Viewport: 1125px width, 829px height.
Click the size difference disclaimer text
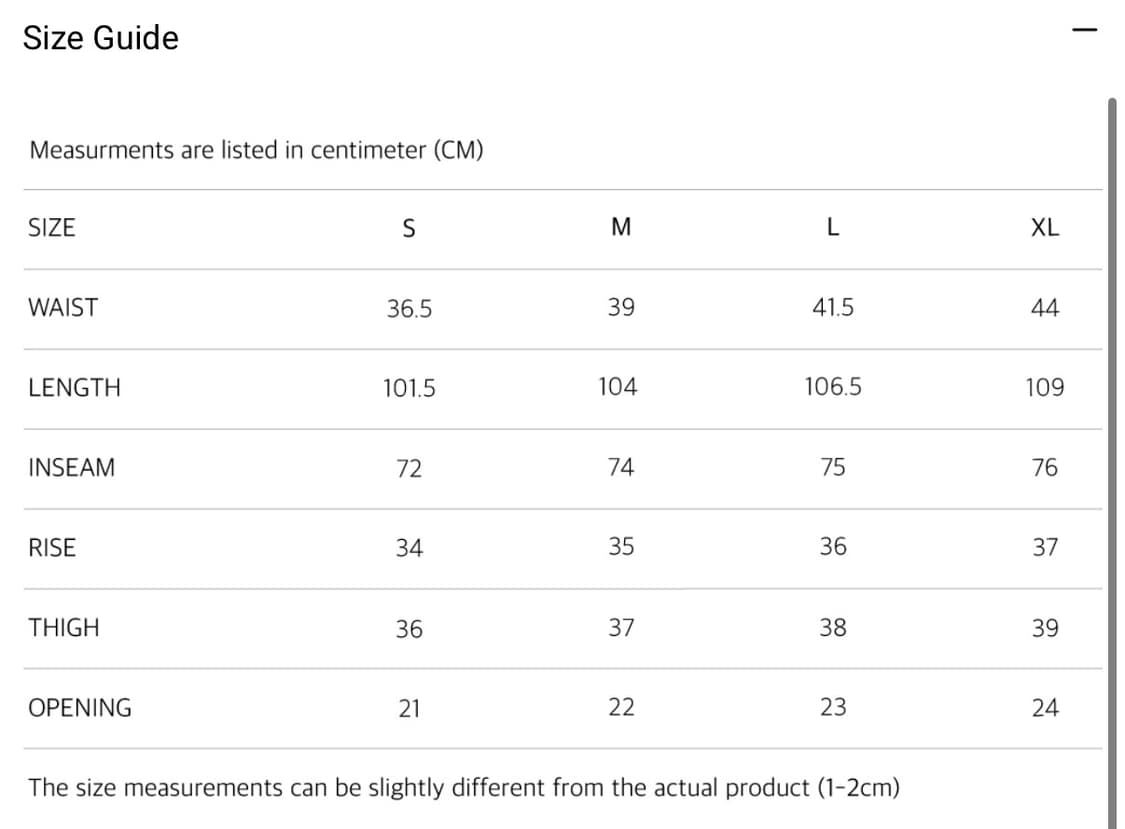[464, 788]
